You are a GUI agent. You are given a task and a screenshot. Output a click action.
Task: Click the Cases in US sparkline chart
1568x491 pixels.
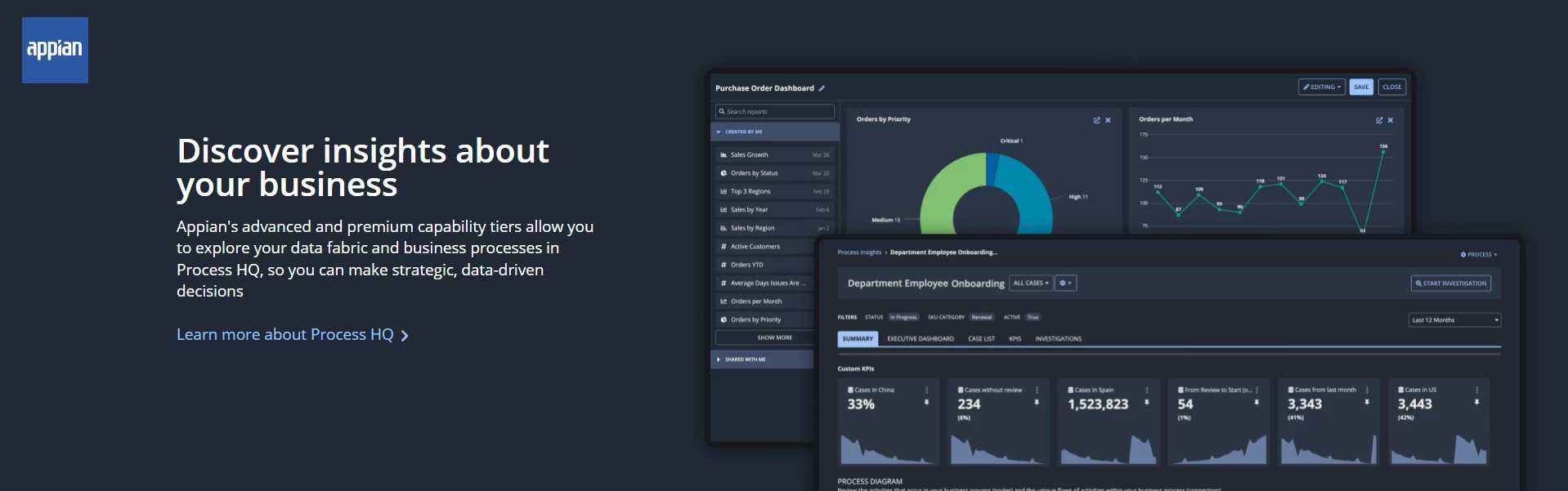tap(1438, 449)
